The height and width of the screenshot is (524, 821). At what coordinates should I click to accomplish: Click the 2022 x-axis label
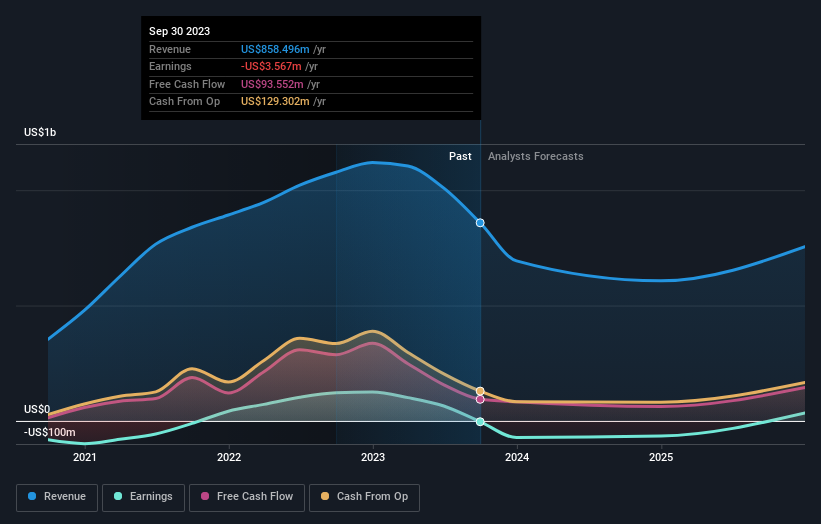[x=229, y=457]
